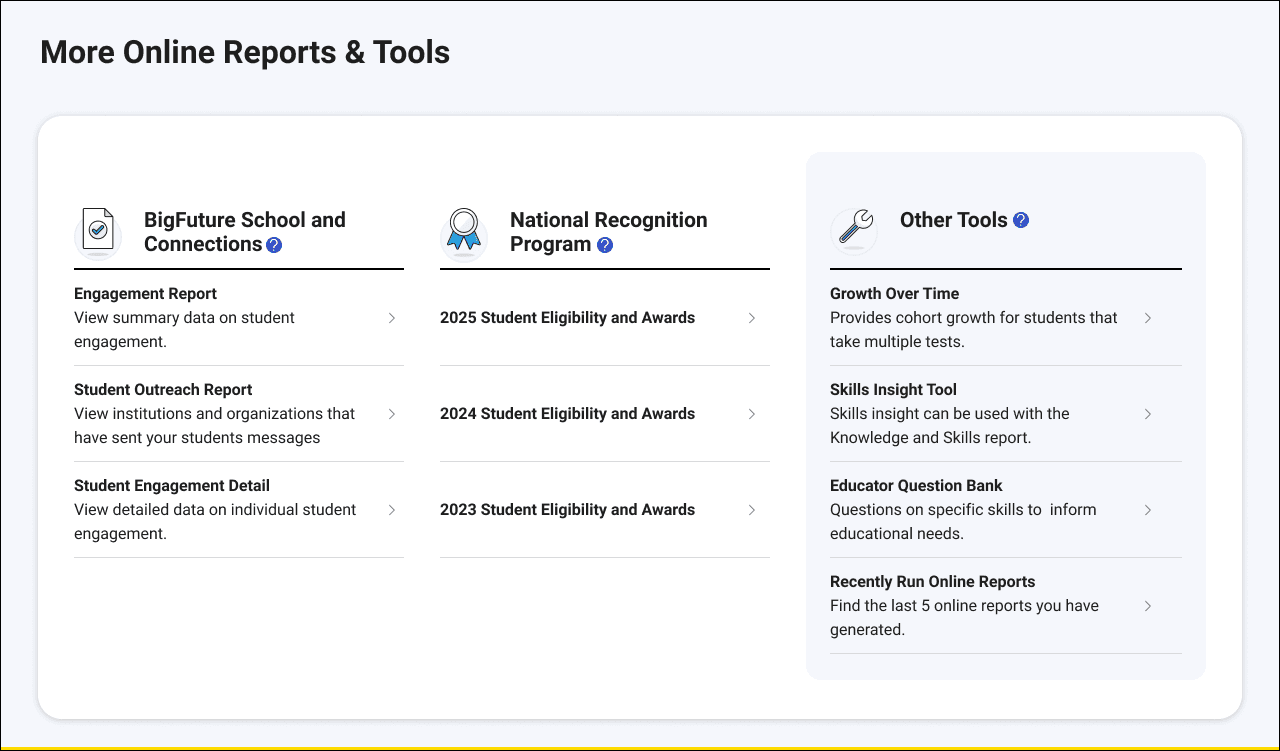Viewport: 1280px width, 751px height.
Task: Open 2025 Student Eligibility and Awards
Action: pyautogui.click(x=567, y=318)
